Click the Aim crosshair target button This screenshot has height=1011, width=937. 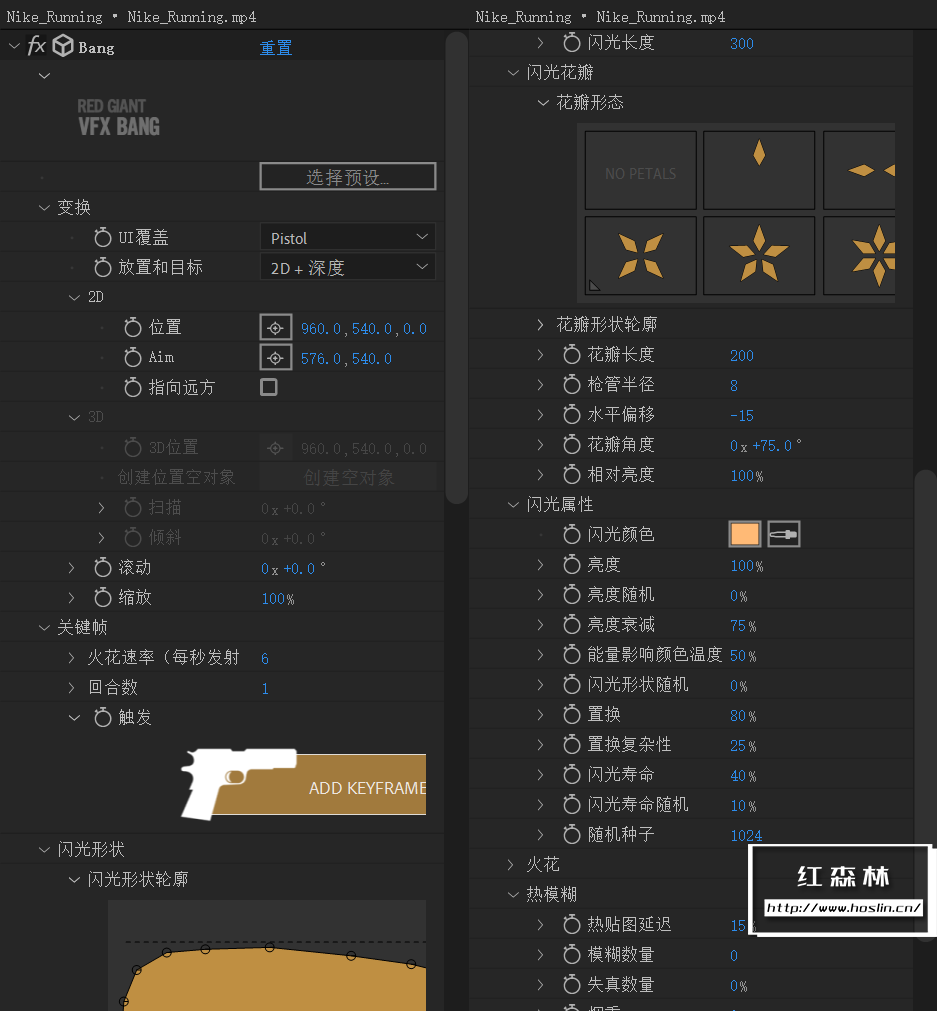(x=275, y=357)
